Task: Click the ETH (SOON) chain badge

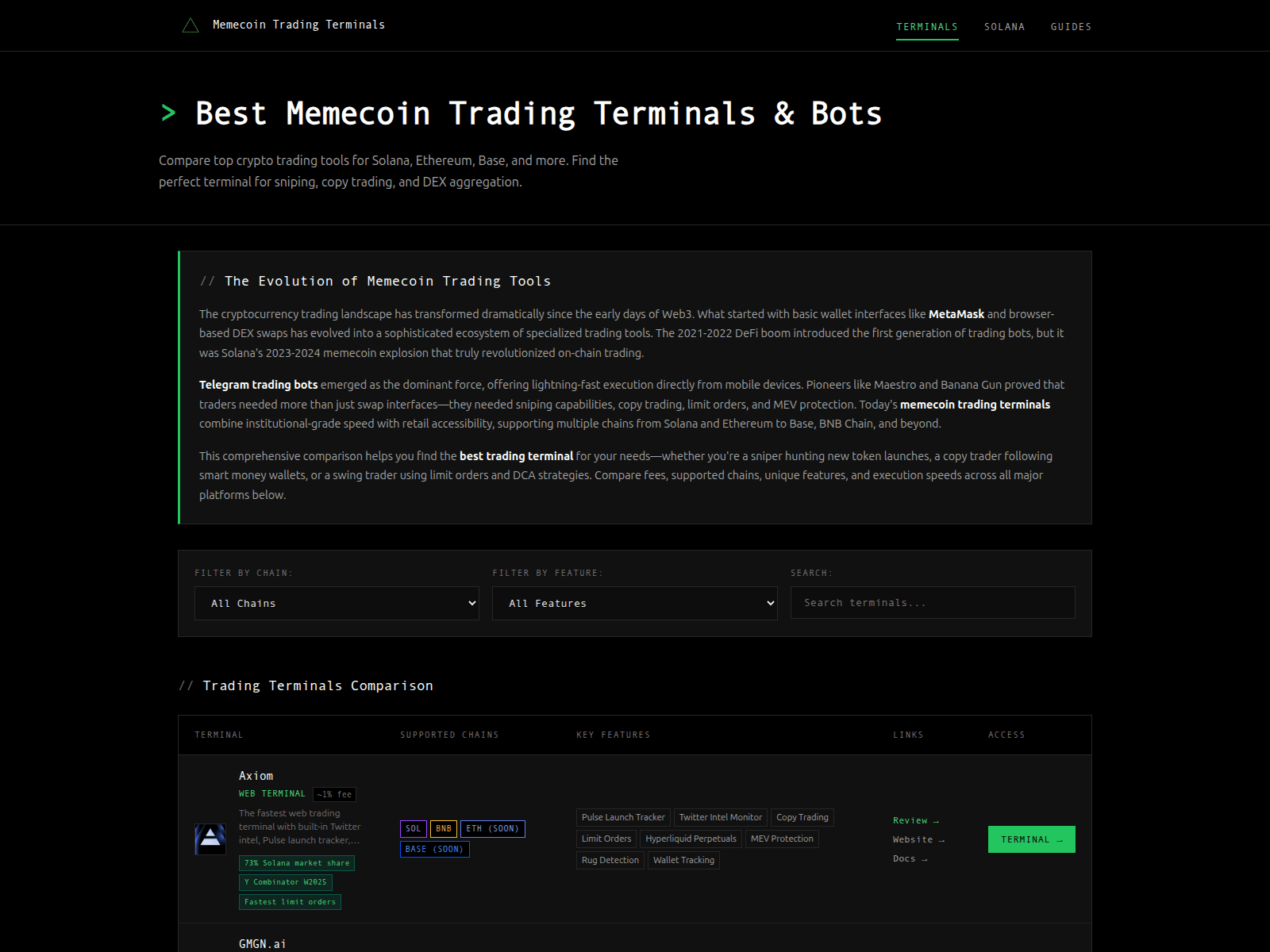Action: (x=493, y=828)
